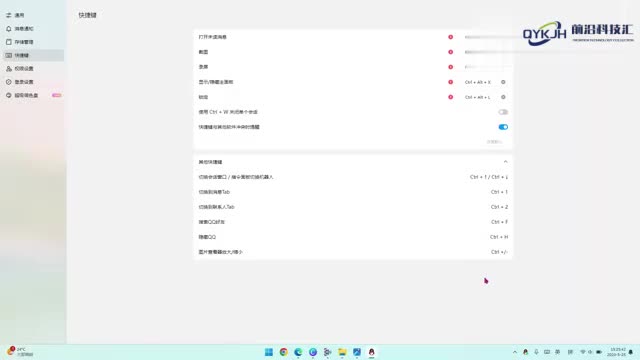Open the Wi-Fi network tray icon
640x360 pixels.
coord(583,352)
